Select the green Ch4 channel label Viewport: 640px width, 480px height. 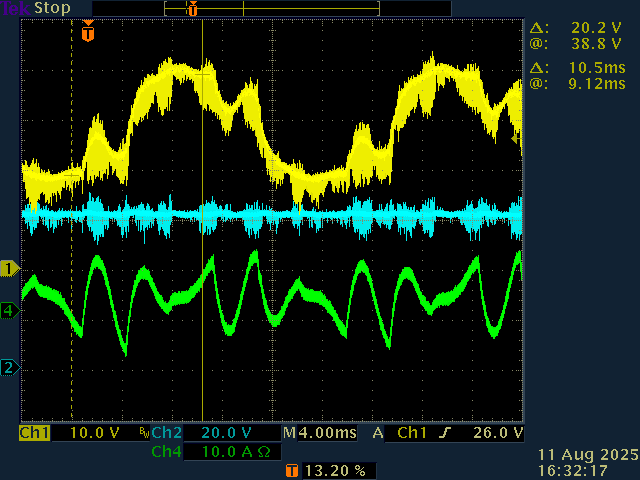point(166,452)
